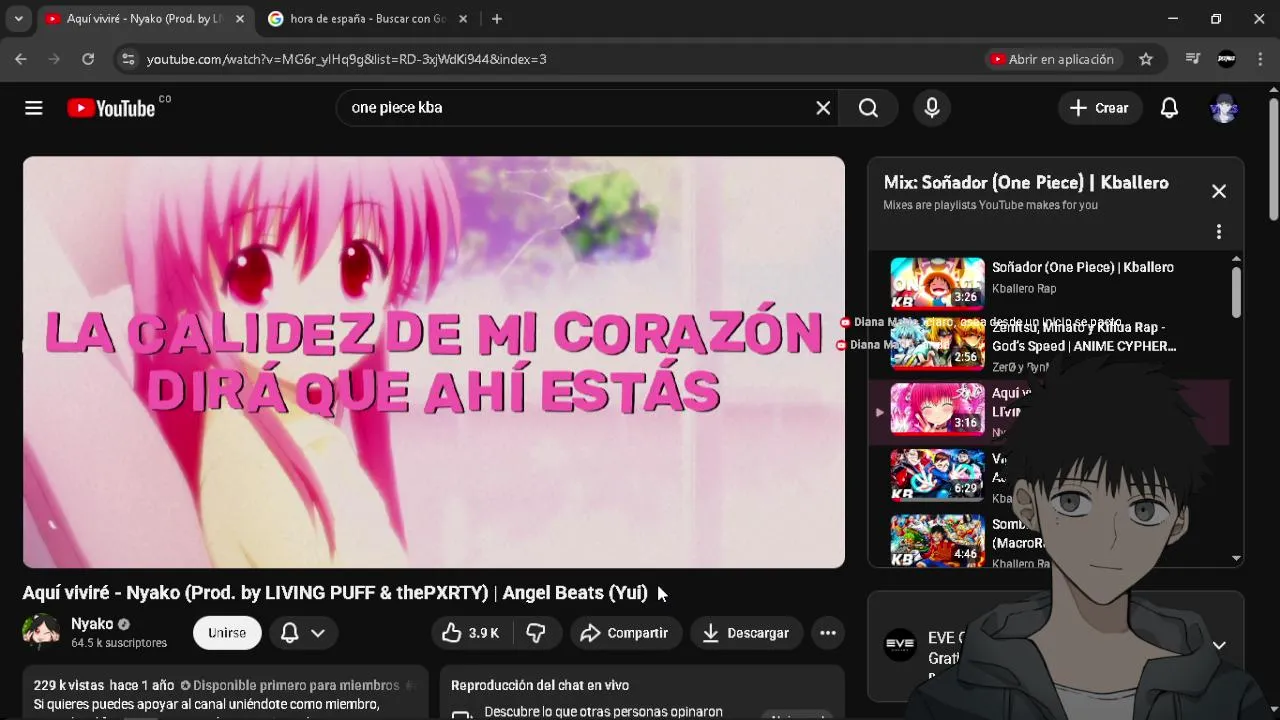
Task: Close the Aquí viviré browser tab
Action: 240,19
